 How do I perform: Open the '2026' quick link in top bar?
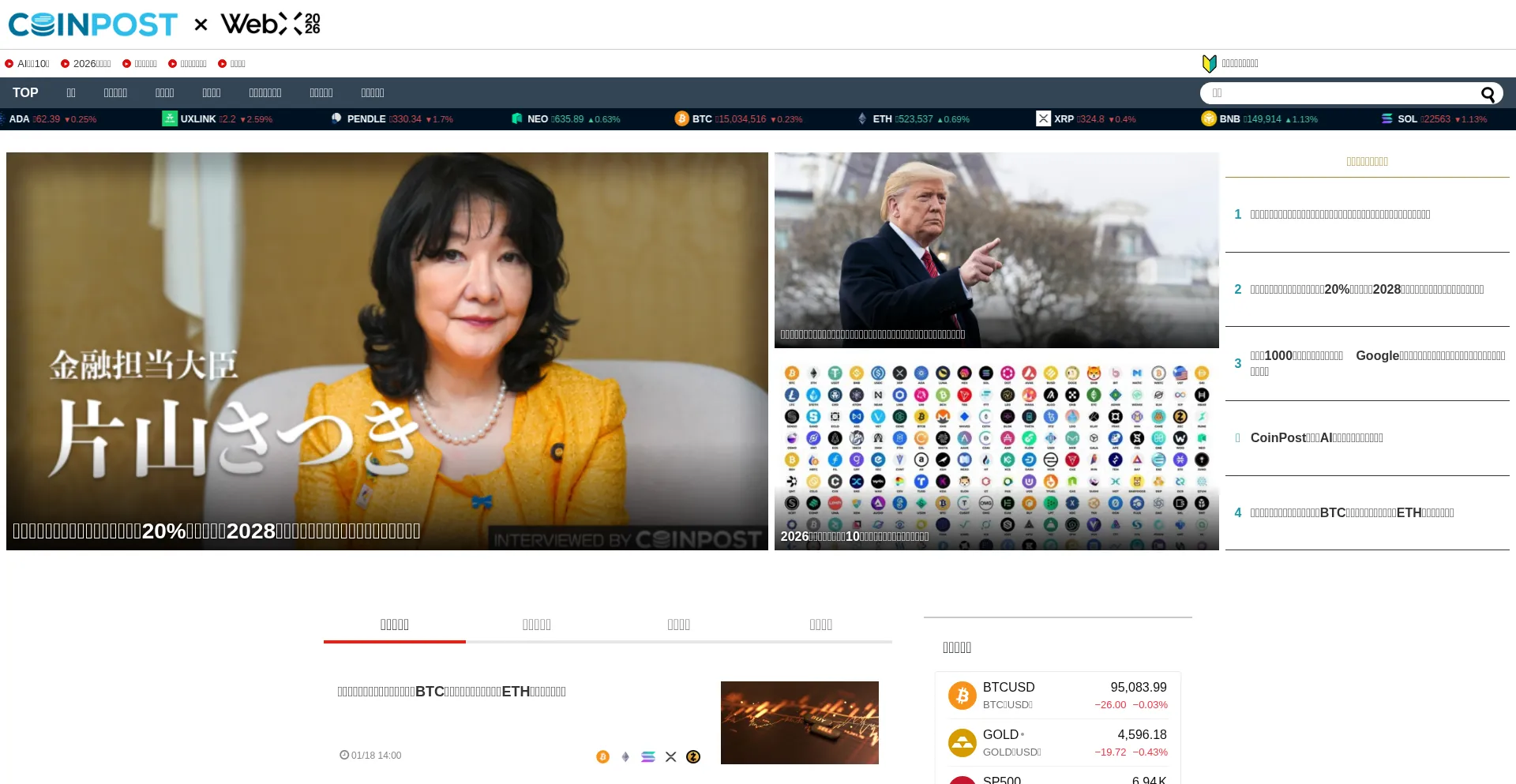[92, 64]
